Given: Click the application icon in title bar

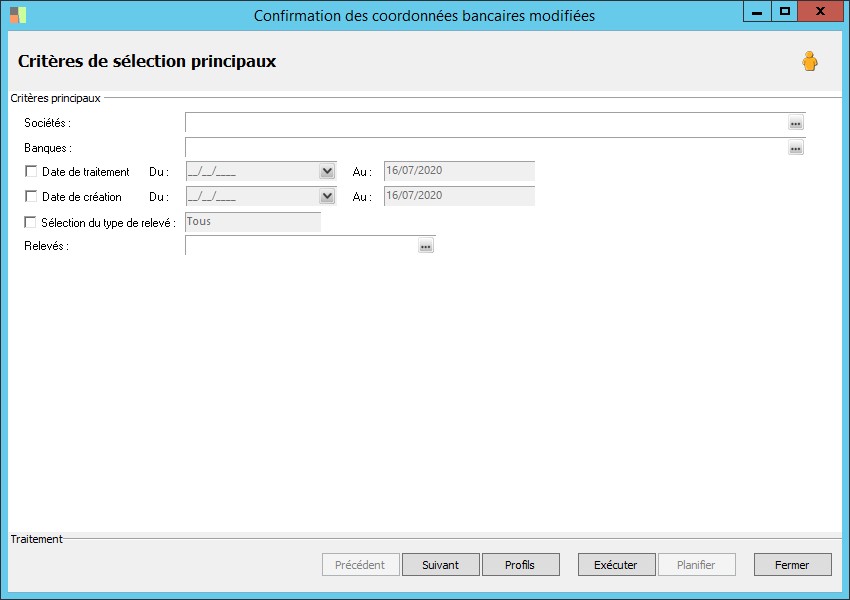Looking at the screenshot, I should pos(18,15).
